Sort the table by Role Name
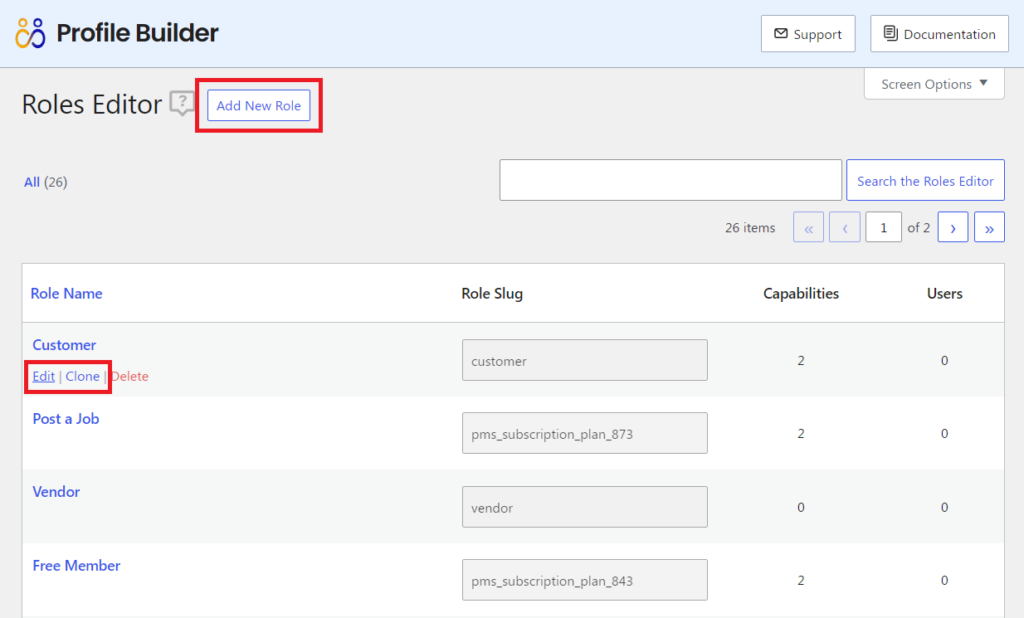 67,293
